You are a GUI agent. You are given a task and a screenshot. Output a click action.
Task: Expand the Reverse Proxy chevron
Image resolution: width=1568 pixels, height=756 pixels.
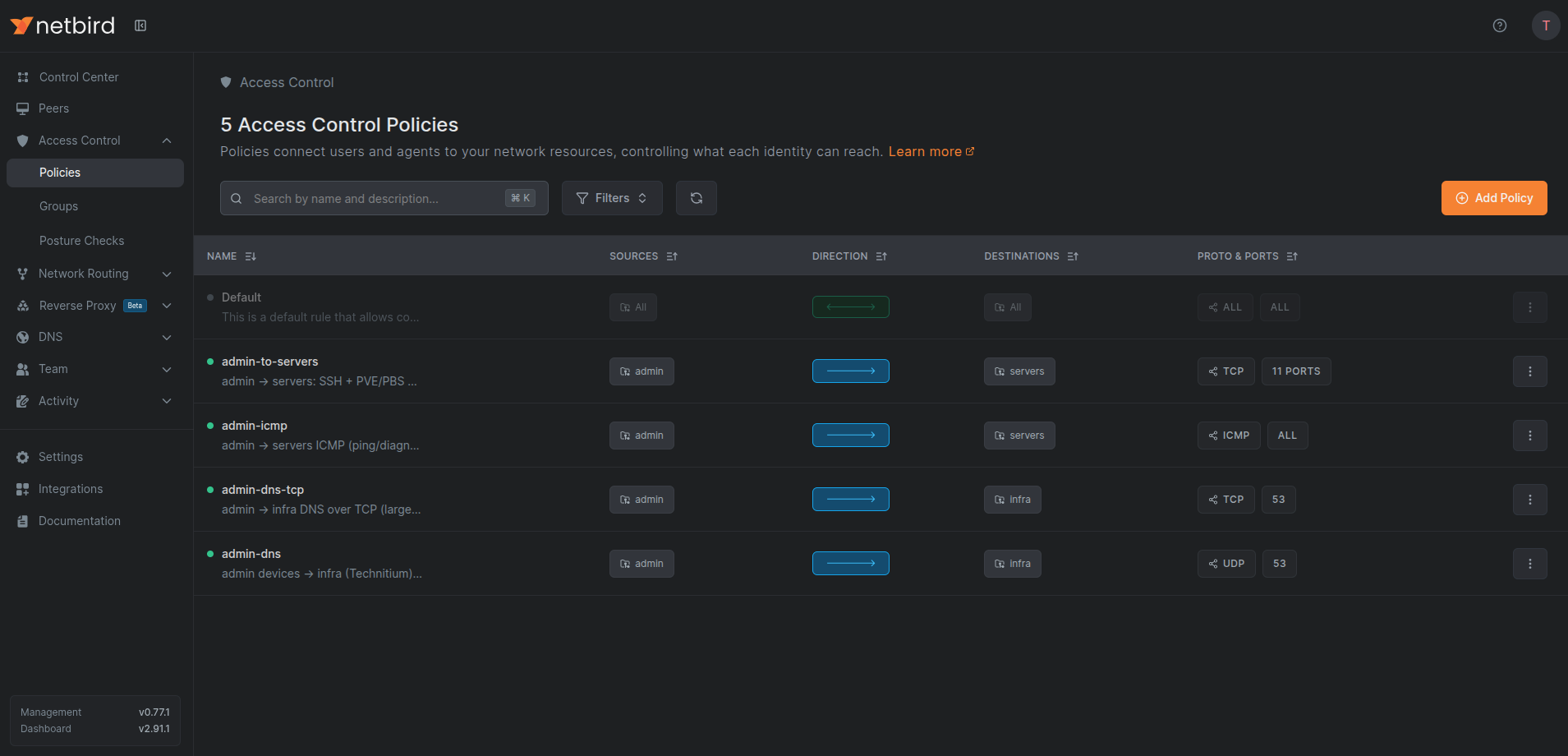(x=167, y=306)
